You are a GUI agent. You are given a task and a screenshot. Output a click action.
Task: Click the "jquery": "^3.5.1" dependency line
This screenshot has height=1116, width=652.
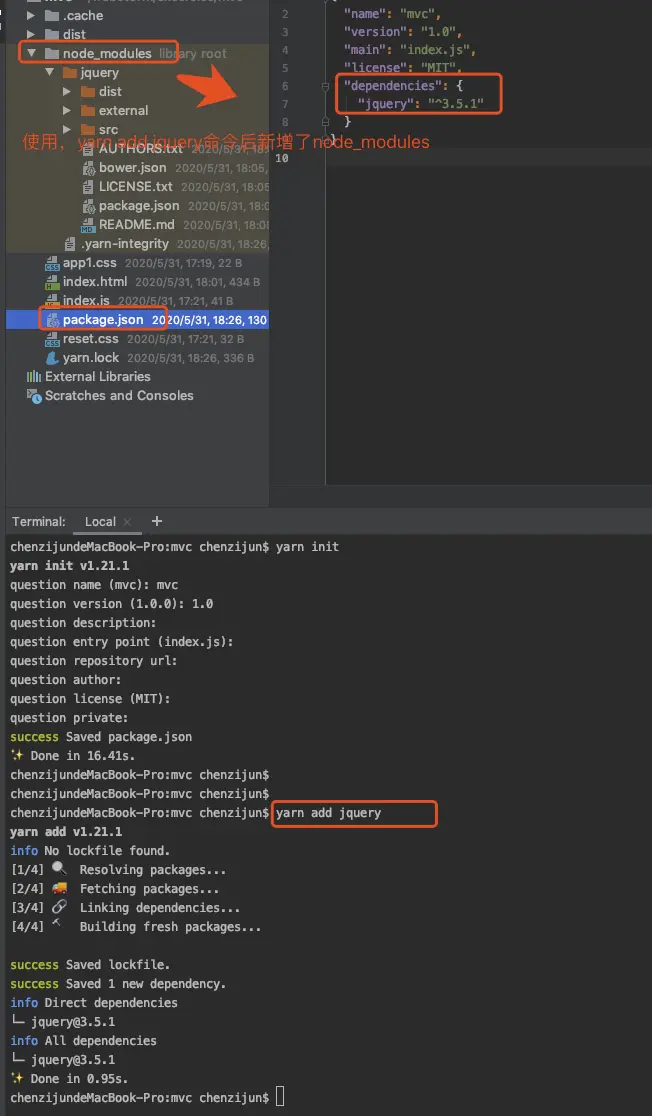421,104
